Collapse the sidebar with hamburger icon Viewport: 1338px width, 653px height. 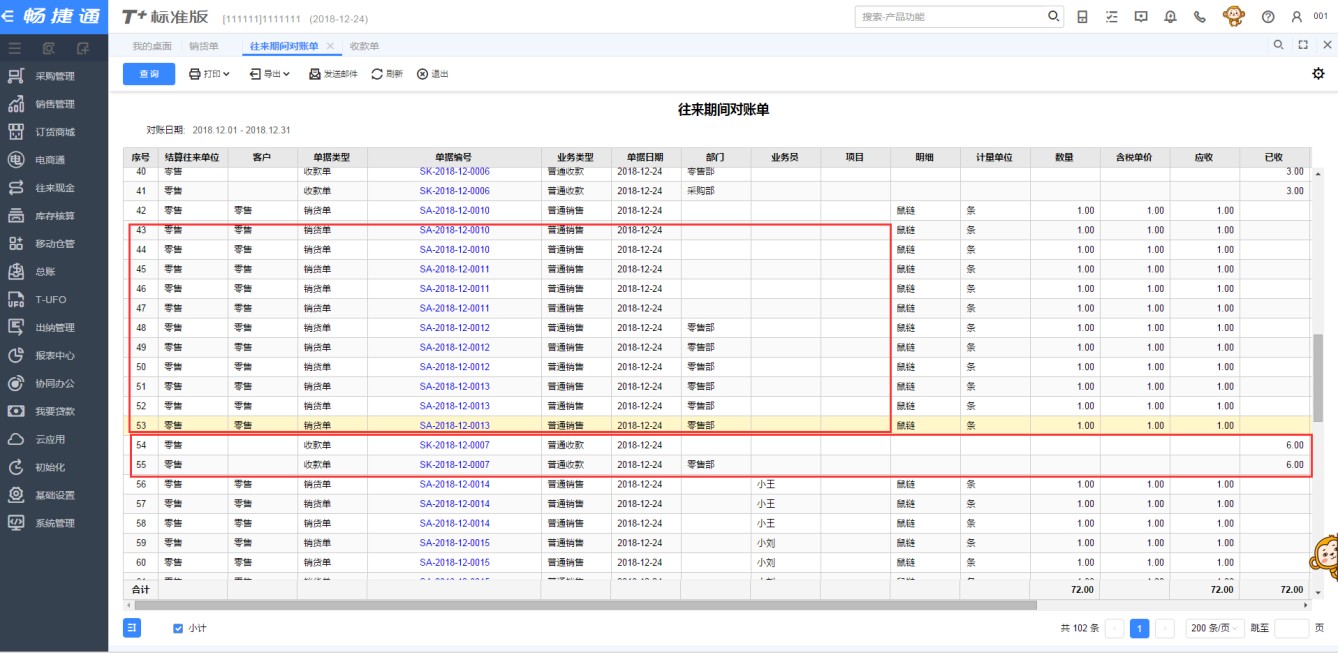coord(15,48)
